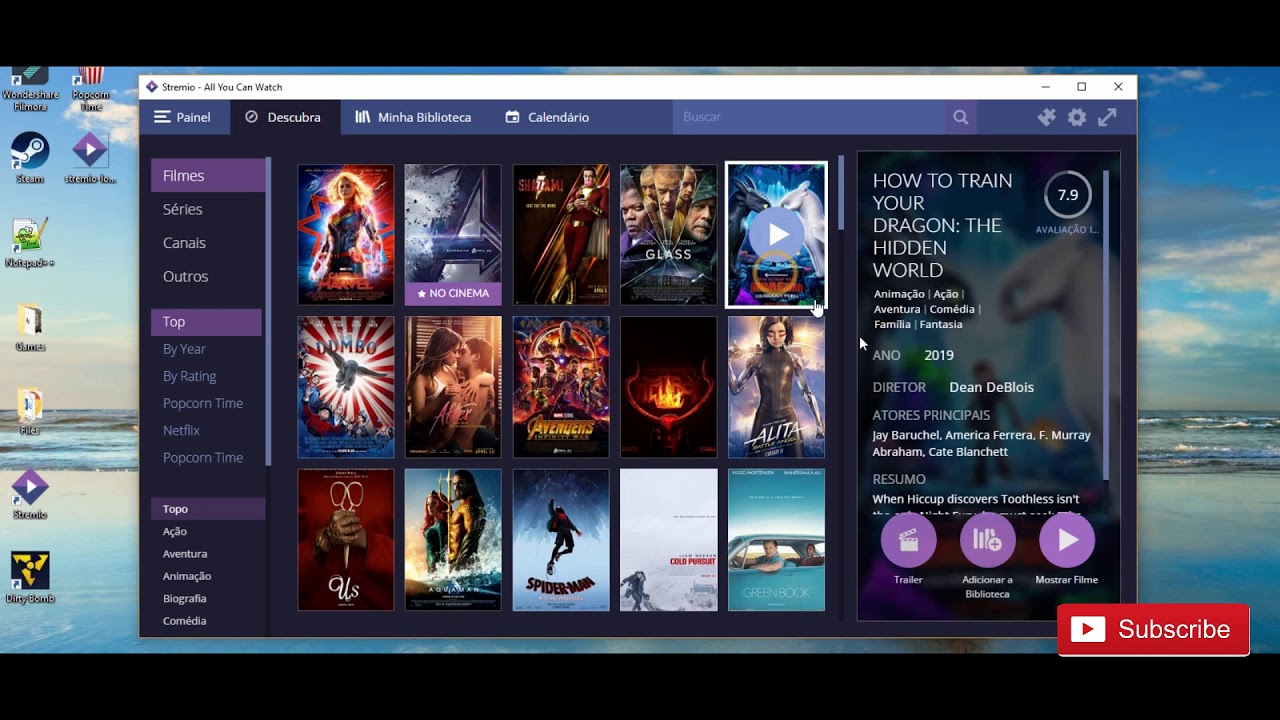The image size is (1280, 720).
Task: Select the Avengers poster labeled No Cinema
Action: 453,235
